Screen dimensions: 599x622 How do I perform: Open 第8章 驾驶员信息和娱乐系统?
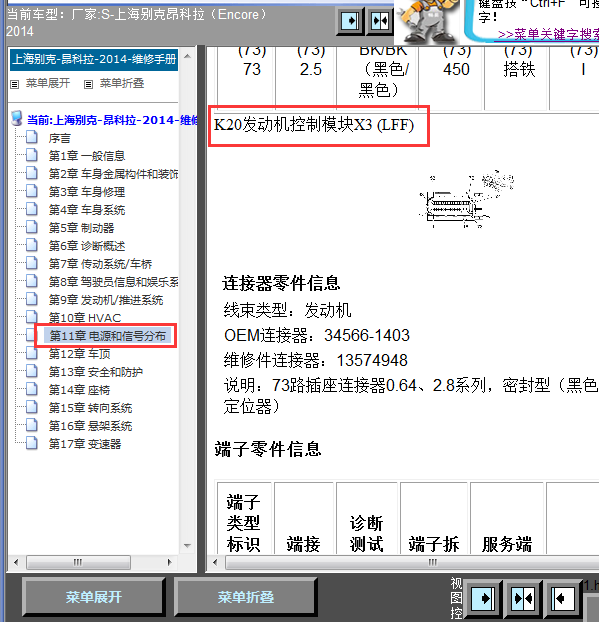click(113, 282)
